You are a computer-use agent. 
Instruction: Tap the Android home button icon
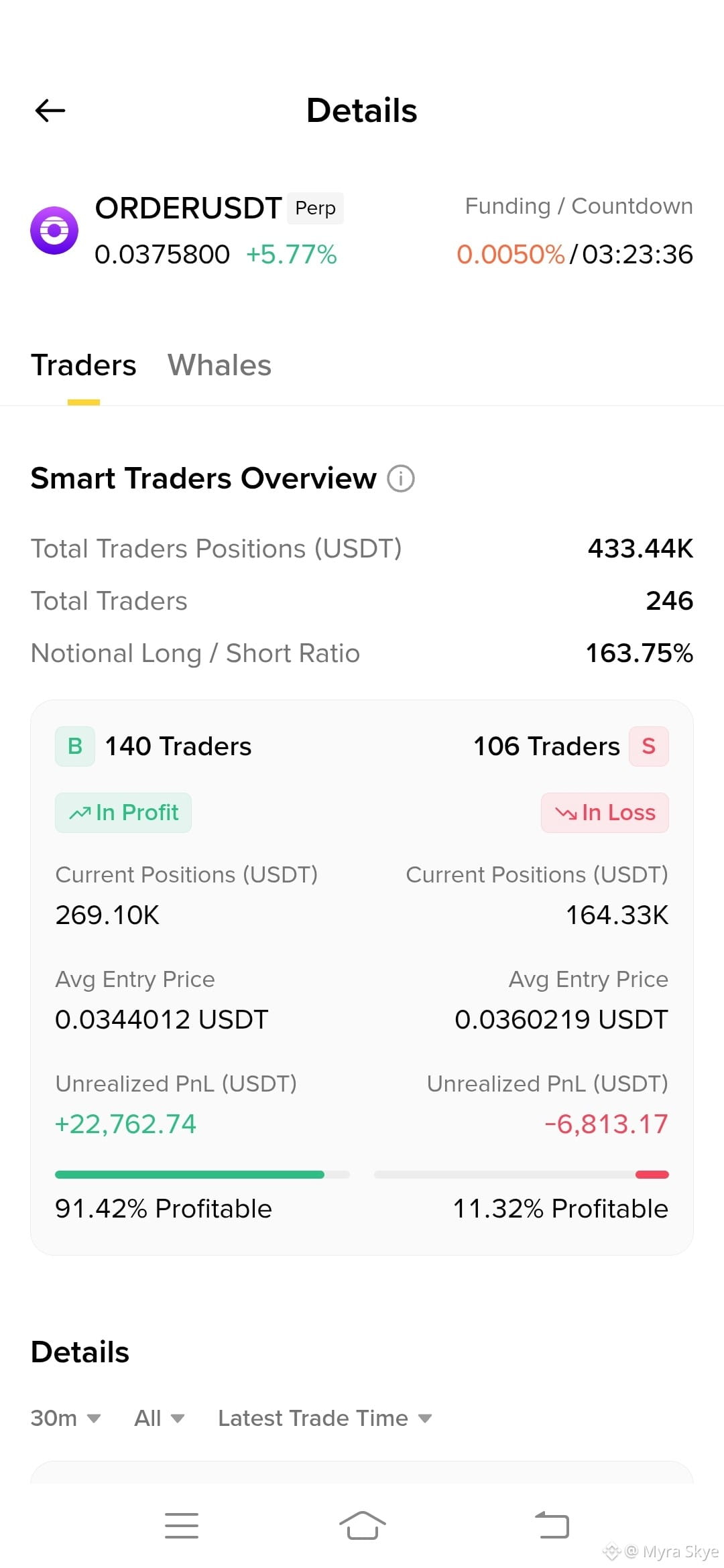362,1525
